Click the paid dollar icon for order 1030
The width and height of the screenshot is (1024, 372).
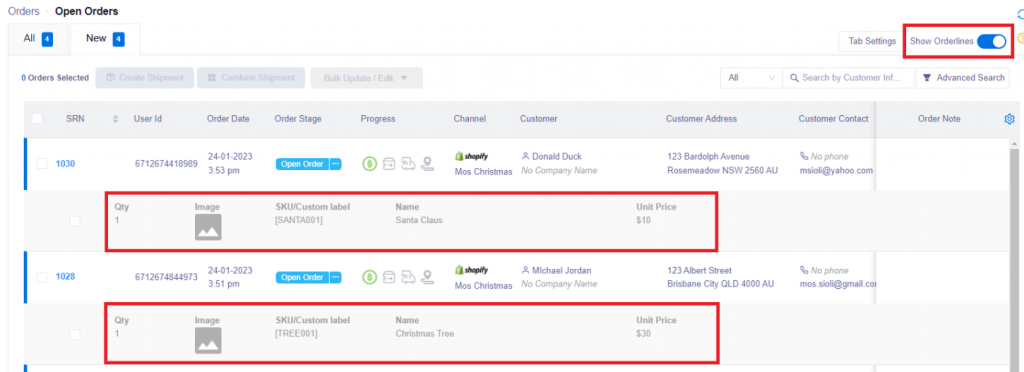370,164
